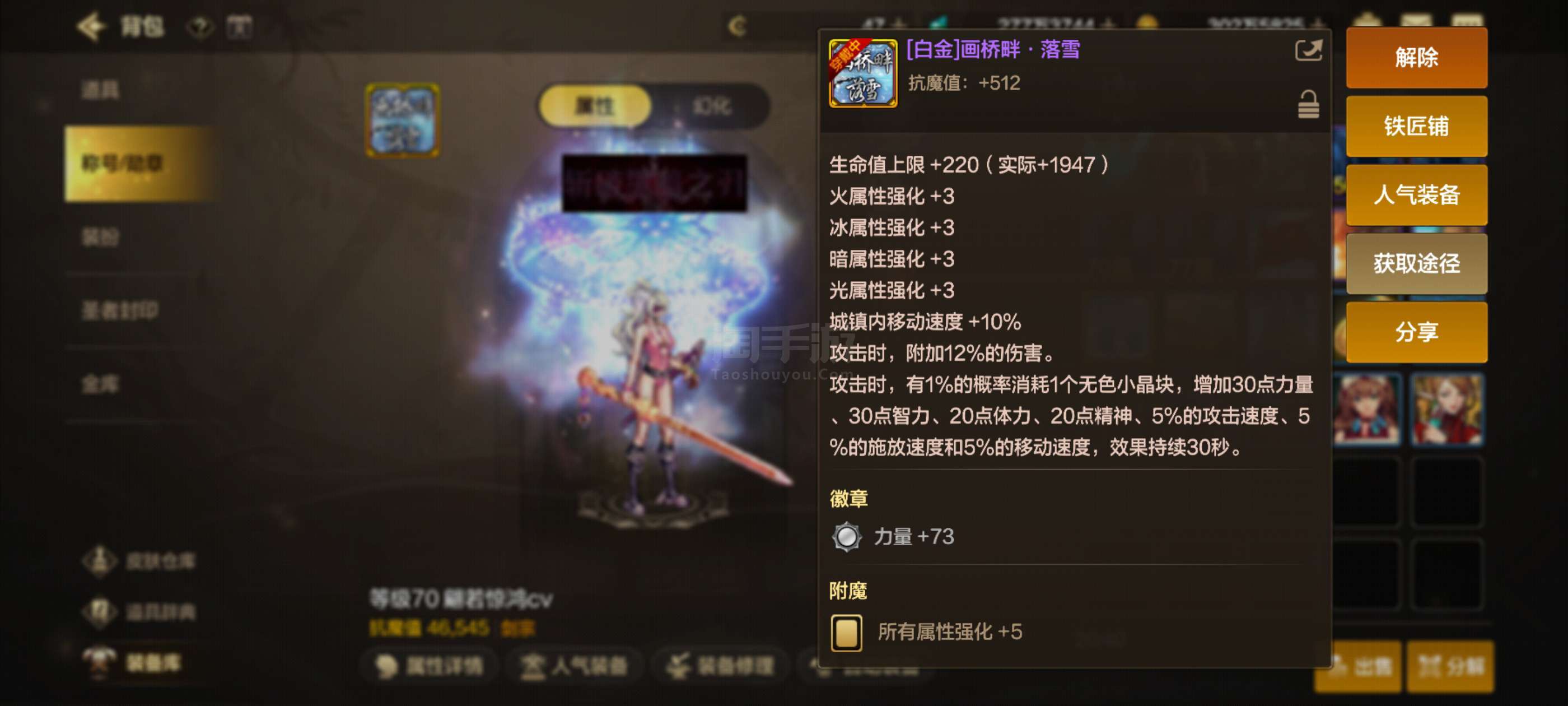Open the help question mark icon
Viewport: 1568px width, 706px height.
tap(200, 27)
